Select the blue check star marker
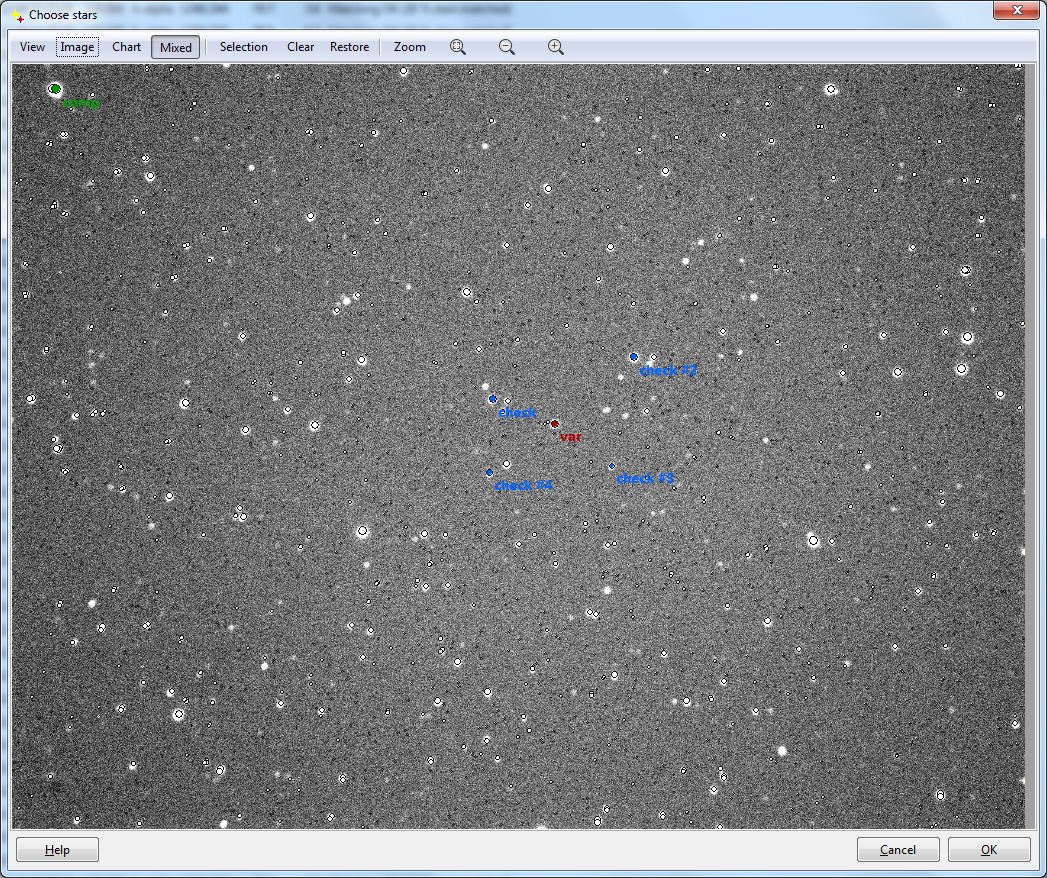The image size is (1047, 878). [x=493, y=399]
